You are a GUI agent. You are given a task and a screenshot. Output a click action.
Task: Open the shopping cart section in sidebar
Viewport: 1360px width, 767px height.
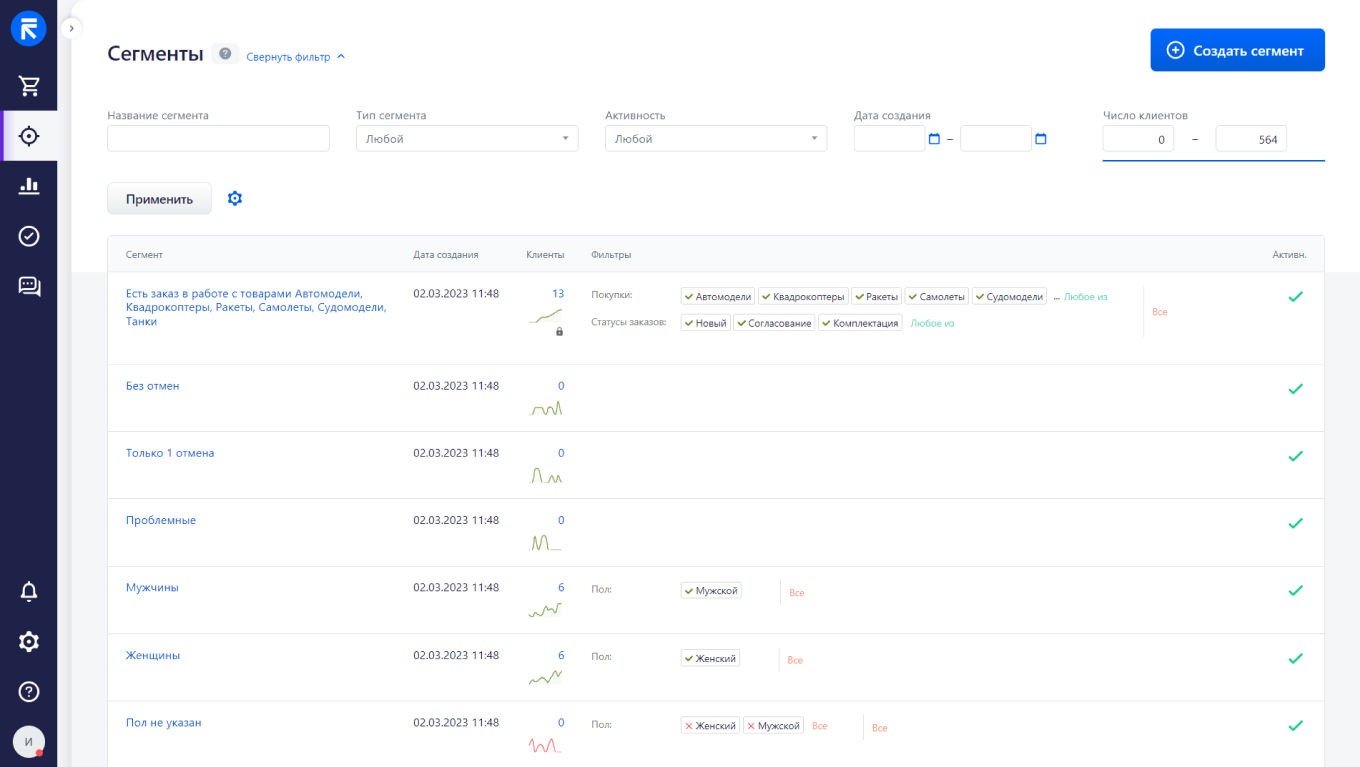[x=28, y=86]
